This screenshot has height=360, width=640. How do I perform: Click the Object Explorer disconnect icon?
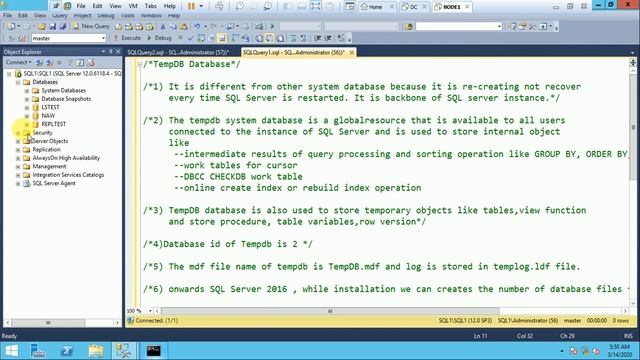coord(50,62)
